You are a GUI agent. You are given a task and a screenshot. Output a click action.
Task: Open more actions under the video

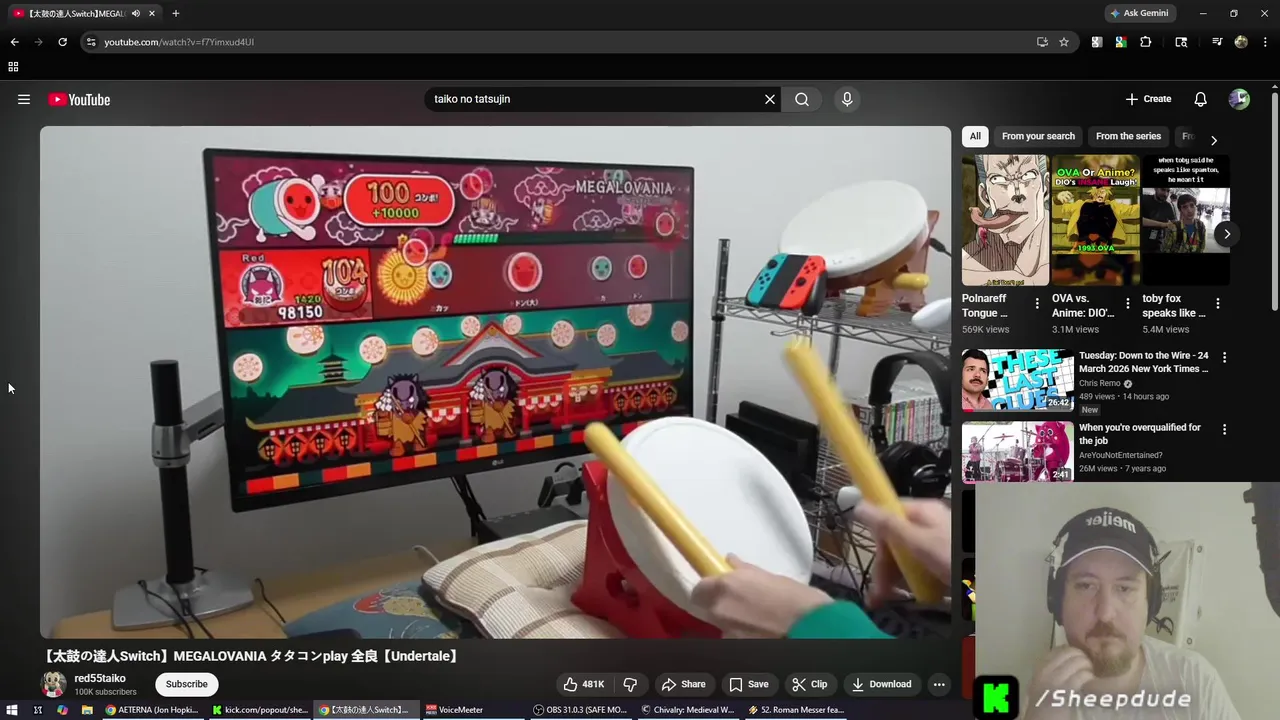tap(939, 684)
